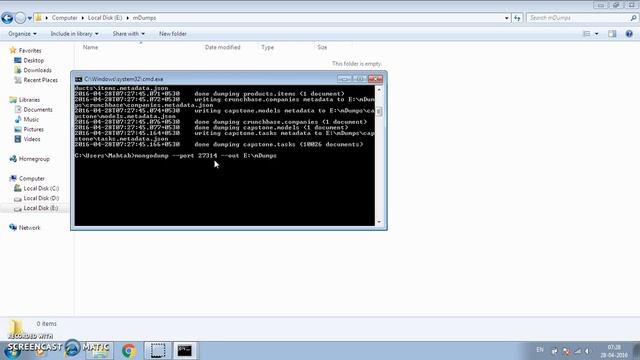Switch to the command prompt taskbar icon
640x360 pixels.
point(184,351)
